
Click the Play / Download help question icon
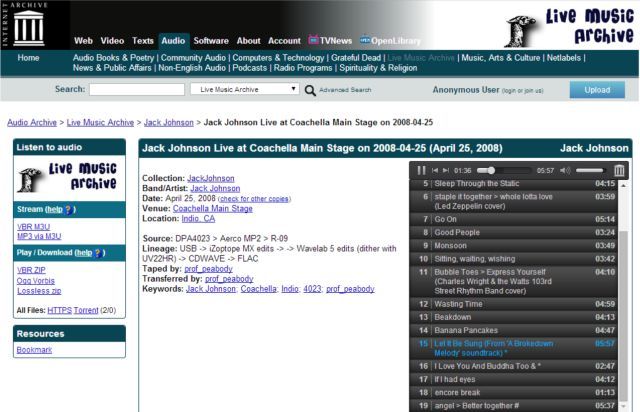pyautogui.click(x=97, y=253)
